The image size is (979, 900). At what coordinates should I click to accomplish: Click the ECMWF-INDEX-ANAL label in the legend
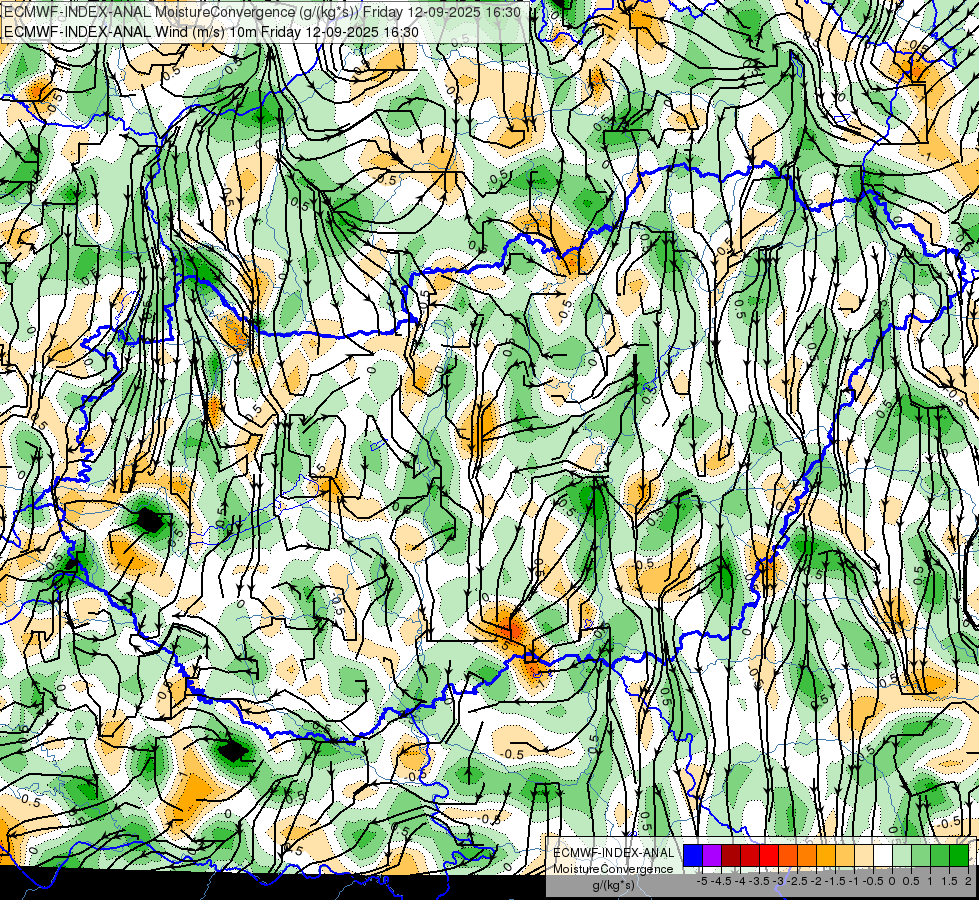613,853
